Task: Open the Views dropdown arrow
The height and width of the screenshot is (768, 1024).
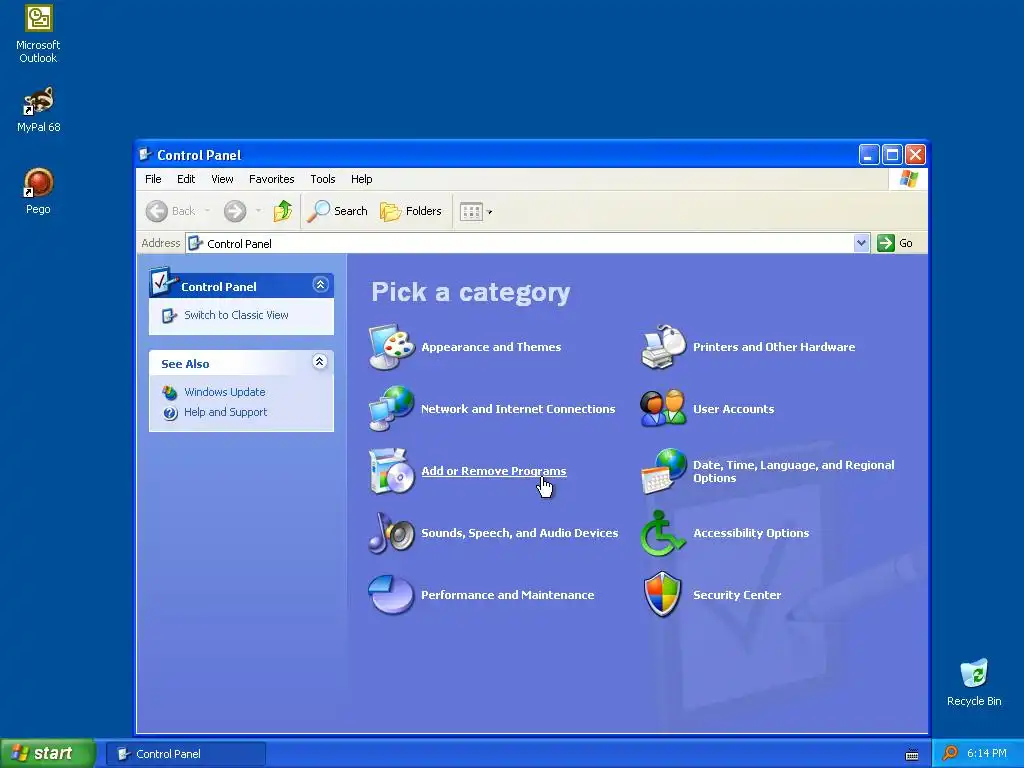Action: pos(490,212)
